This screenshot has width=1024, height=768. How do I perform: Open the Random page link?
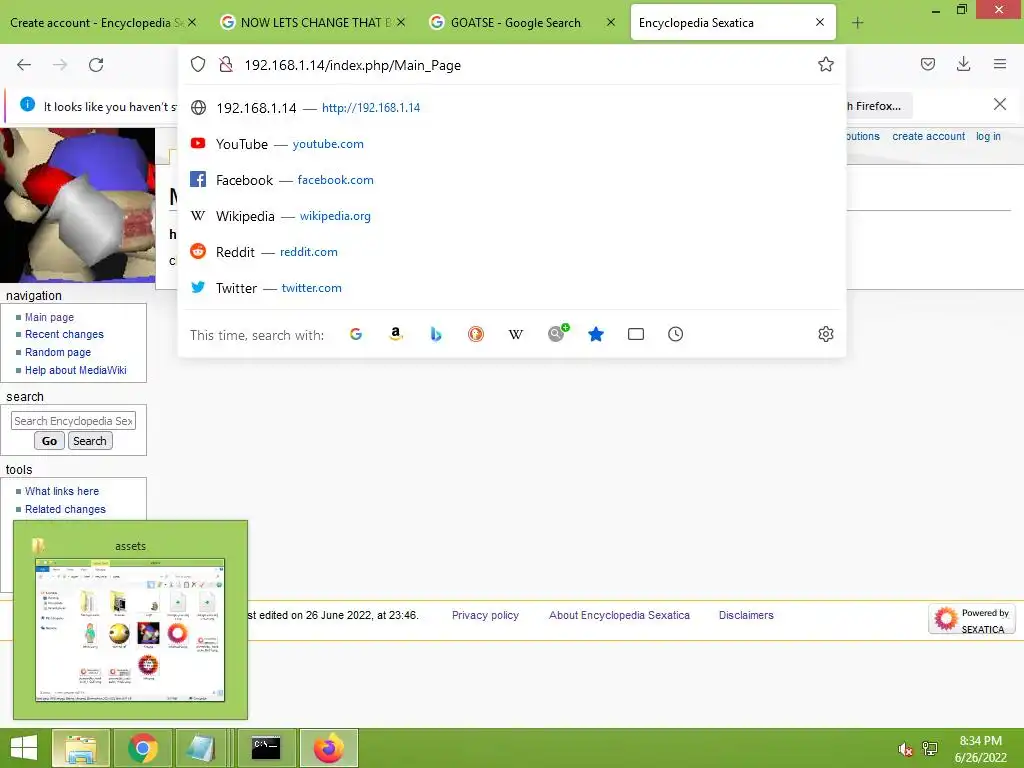[x=58, y=352]
